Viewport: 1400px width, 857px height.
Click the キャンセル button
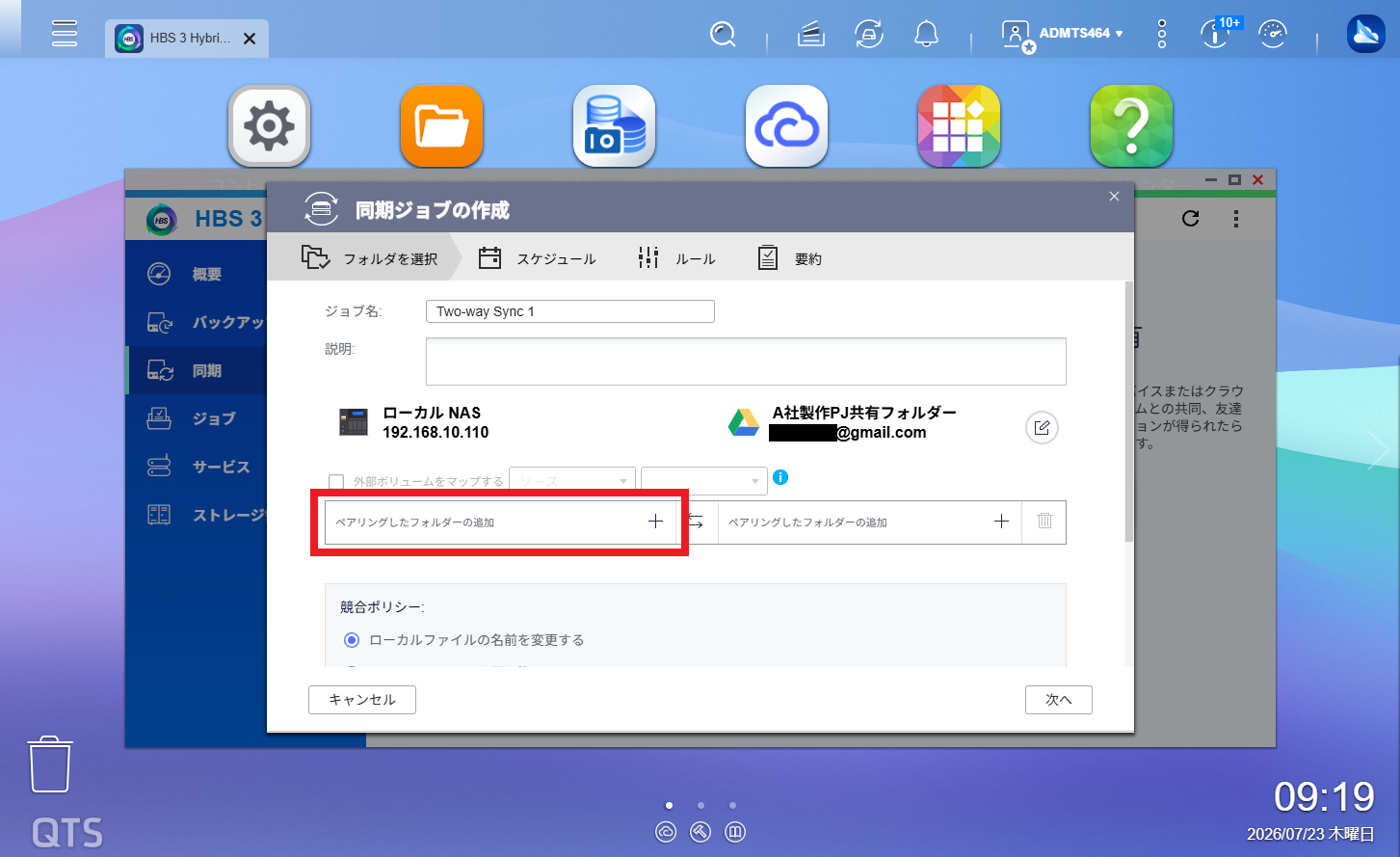click(362, 700)
